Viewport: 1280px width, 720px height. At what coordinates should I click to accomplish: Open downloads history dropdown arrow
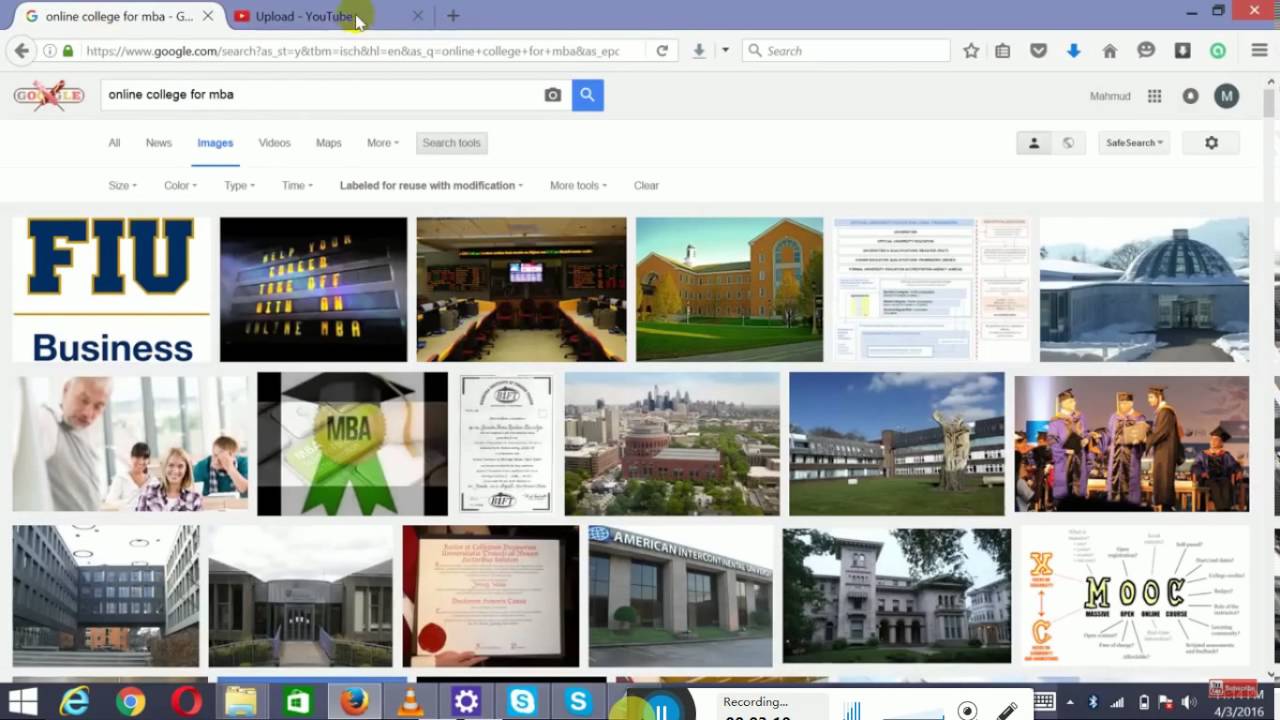pos(725,51)
